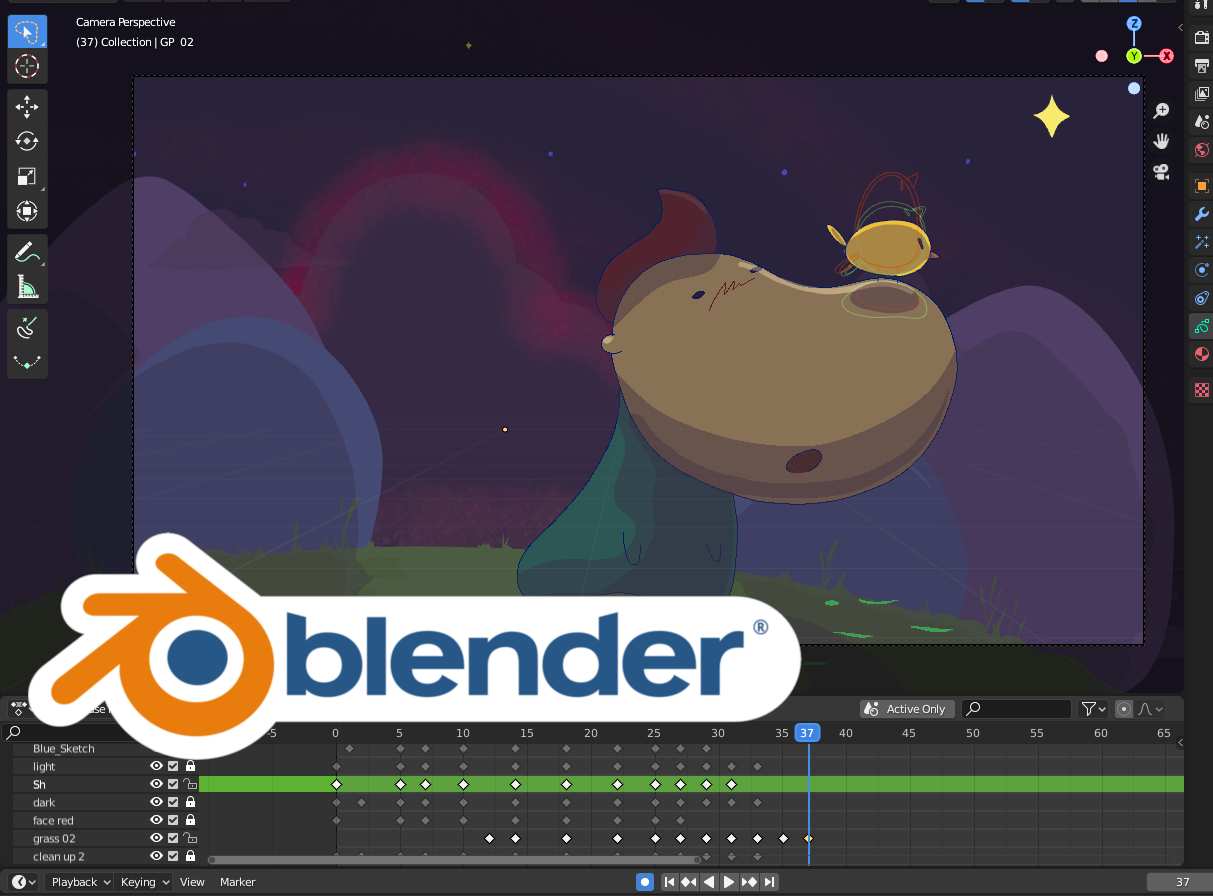Select the Interpolate tool with arrow icon
The width and height of the screenshot is (1213, 896).
point(27,326)
